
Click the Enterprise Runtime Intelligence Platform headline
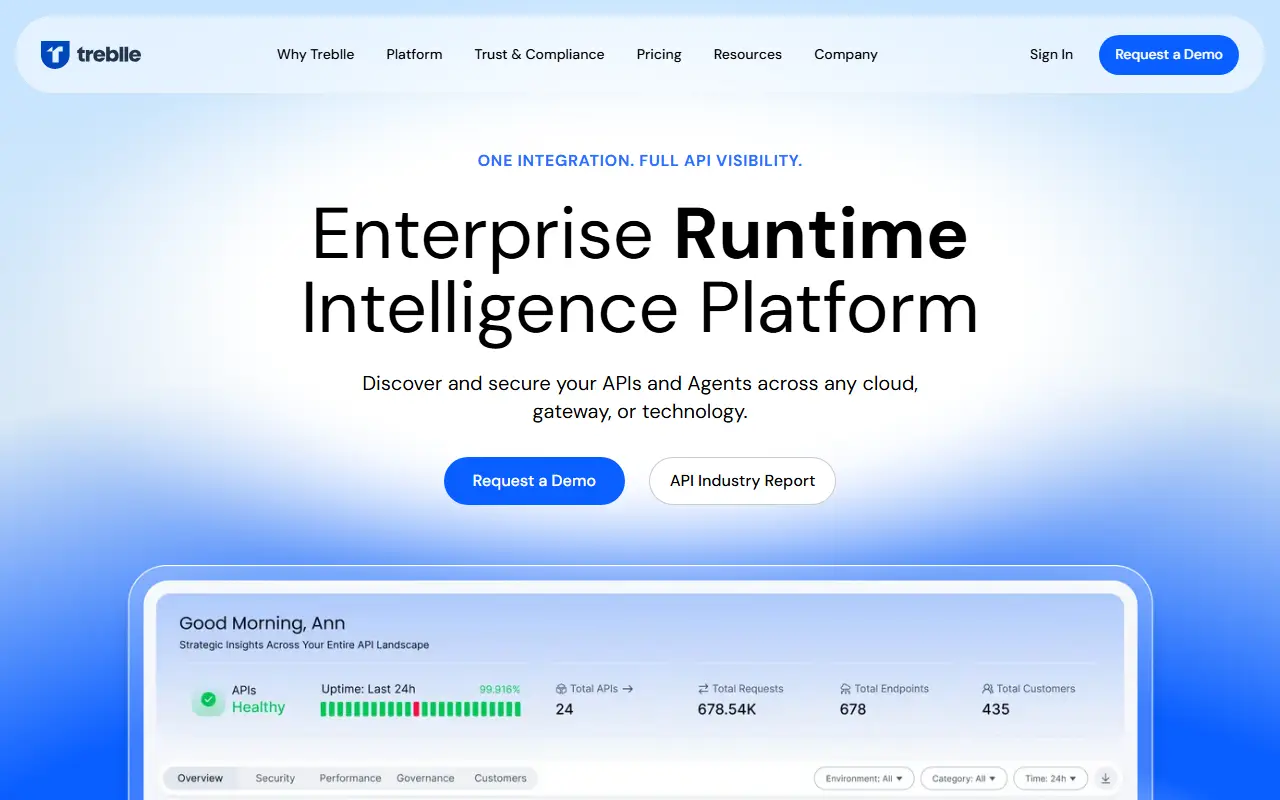click(640, 271)
